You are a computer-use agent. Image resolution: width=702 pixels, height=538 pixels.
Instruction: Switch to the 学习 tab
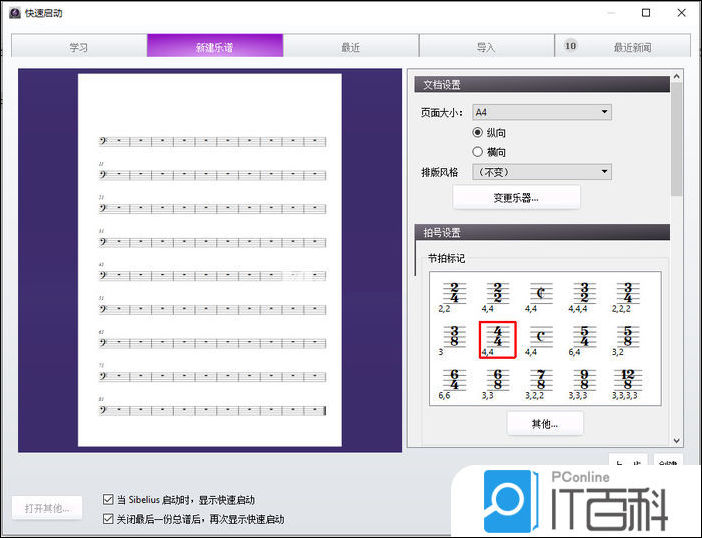click(79, 47)
